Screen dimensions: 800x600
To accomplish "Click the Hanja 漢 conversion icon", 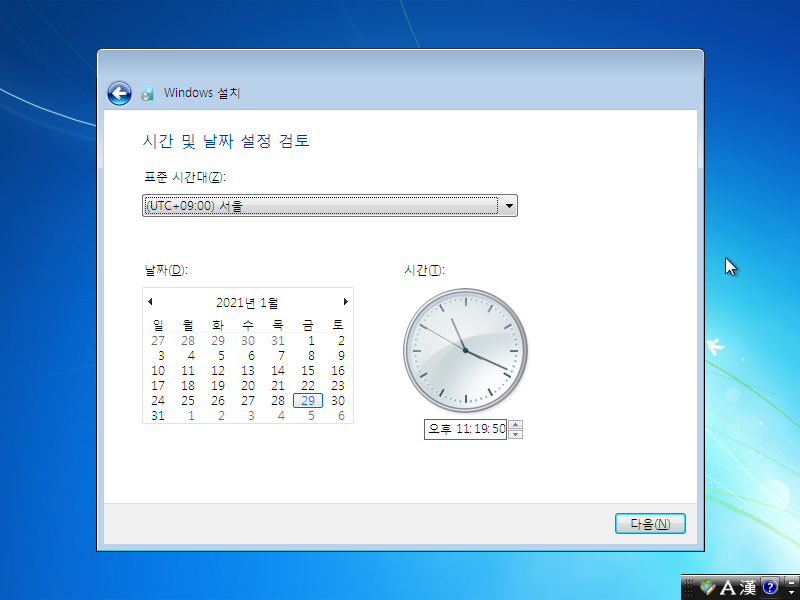I will click(748, 587).
